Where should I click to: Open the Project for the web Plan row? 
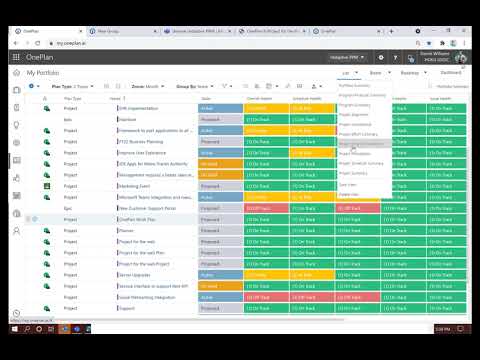tap(142, 253)
